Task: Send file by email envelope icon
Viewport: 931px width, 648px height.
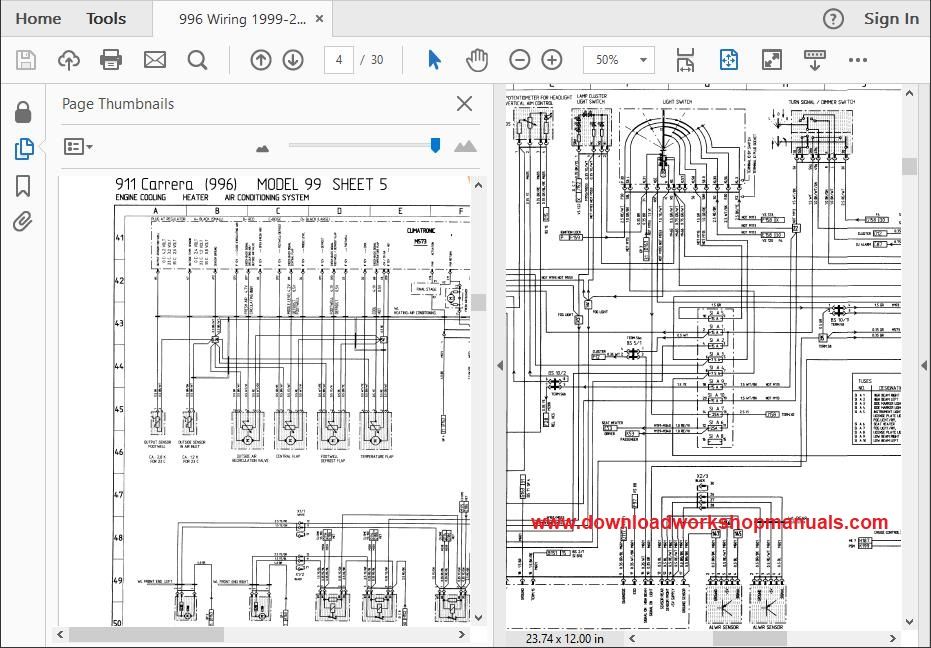Action: (x=155, y=60)
